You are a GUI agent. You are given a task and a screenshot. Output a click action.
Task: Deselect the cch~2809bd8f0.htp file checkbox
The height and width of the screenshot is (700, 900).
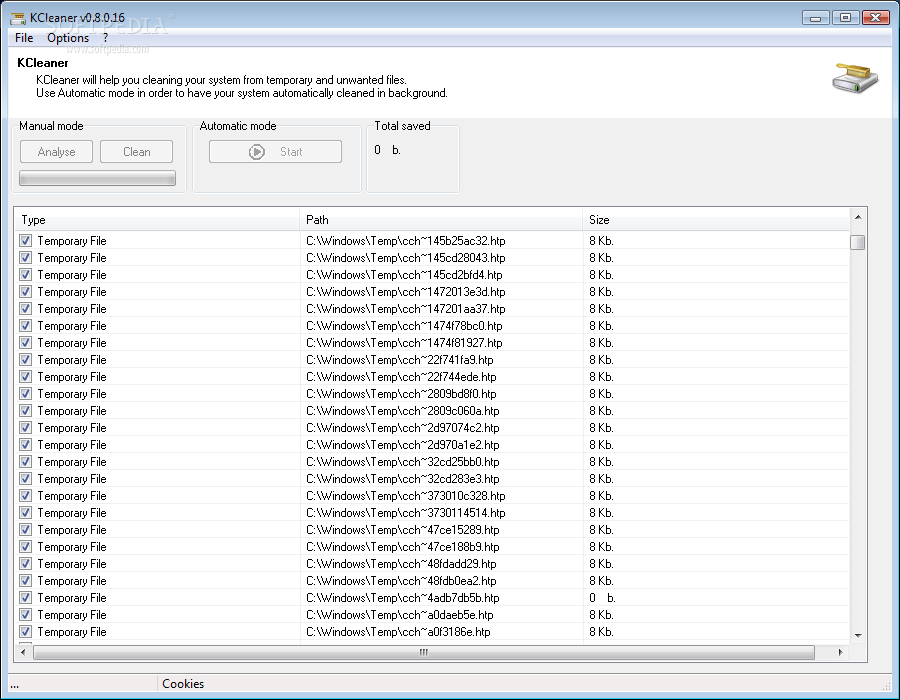[x=25, y=394]
